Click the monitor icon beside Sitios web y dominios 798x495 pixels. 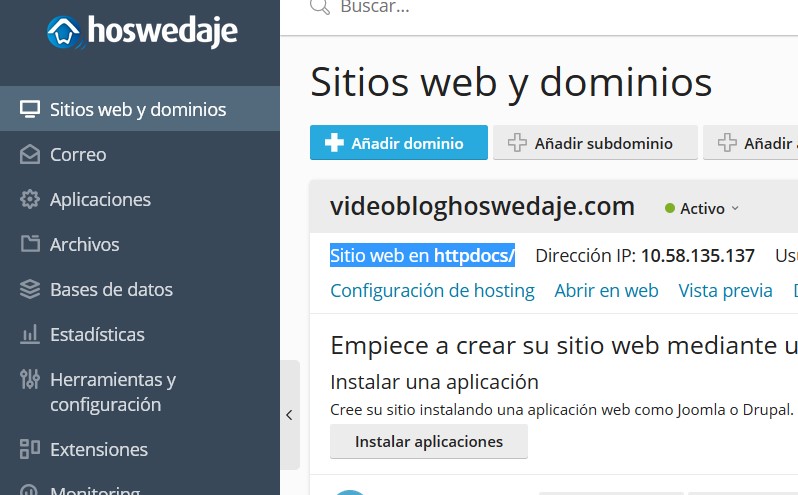coord(30,109)
